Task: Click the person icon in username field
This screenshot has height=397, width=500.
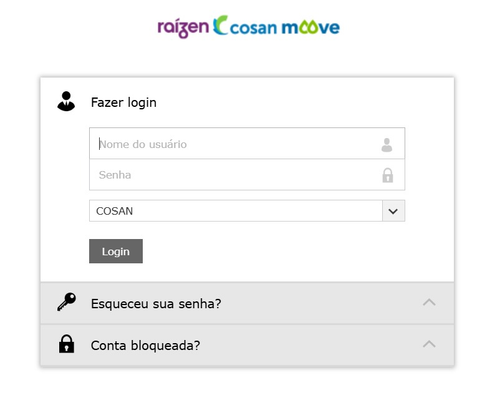Action: (387, 145)
